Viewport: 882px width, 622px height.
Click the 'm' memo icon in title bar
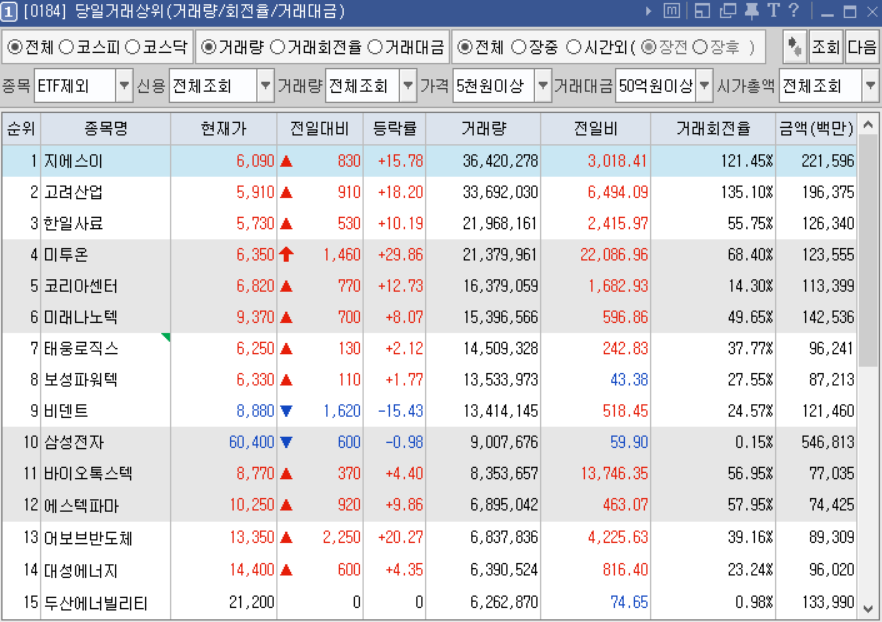tap(672, 11)
